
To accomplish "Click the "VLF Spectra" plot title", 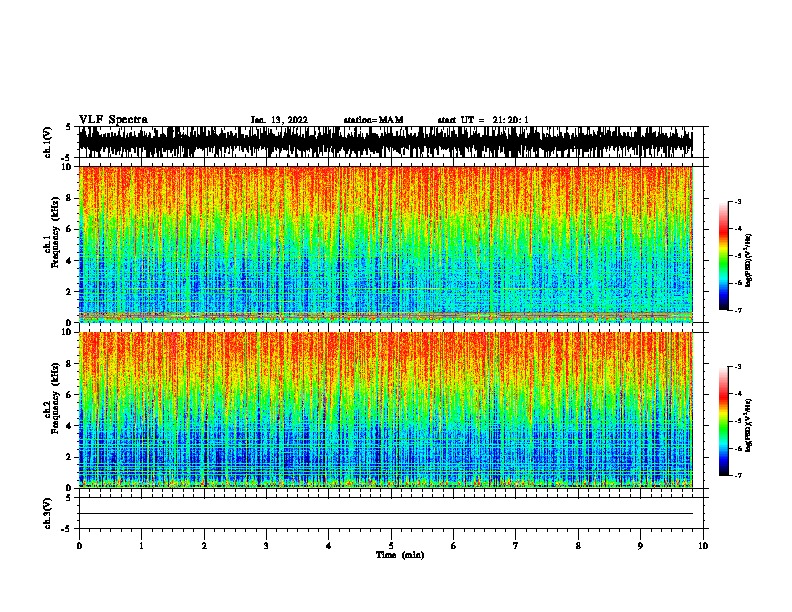I will pos(113,120).
